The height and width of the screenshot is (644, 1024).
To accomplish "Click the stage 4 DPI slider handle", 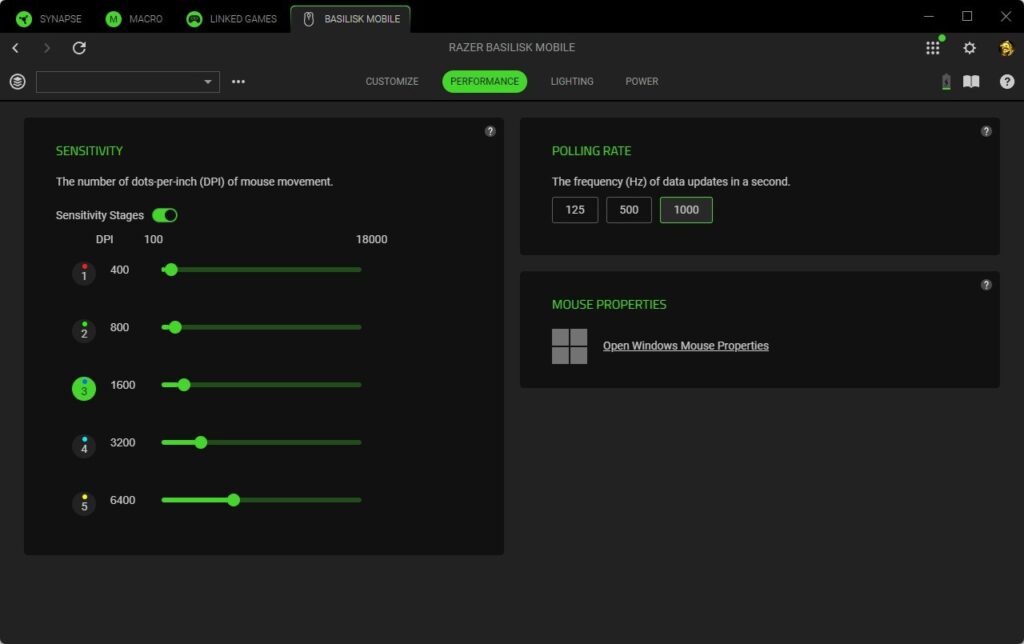I will 201,442.
